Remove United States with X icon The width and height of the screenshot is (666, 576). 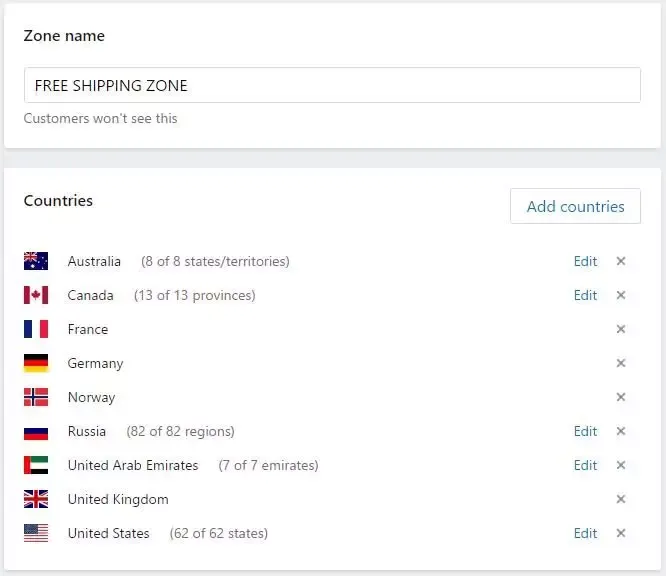621,533
